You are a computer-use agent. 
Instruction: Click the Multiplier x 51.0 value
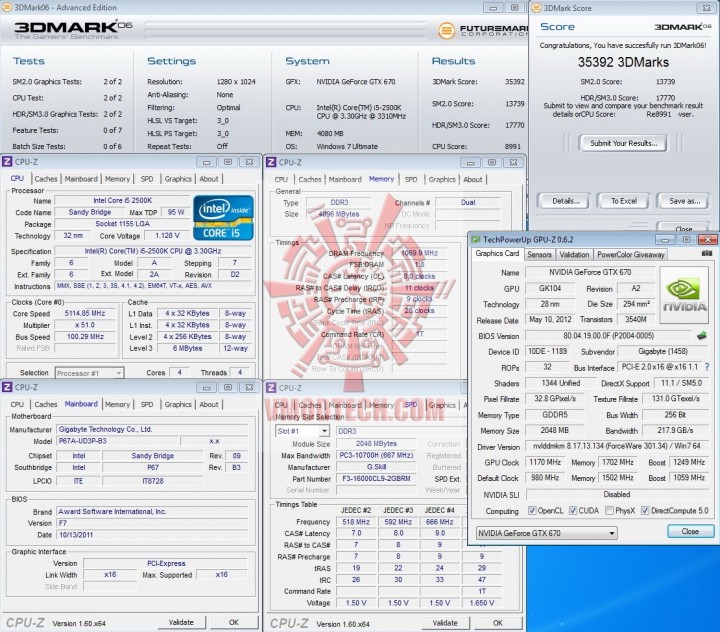click(85, 325)
